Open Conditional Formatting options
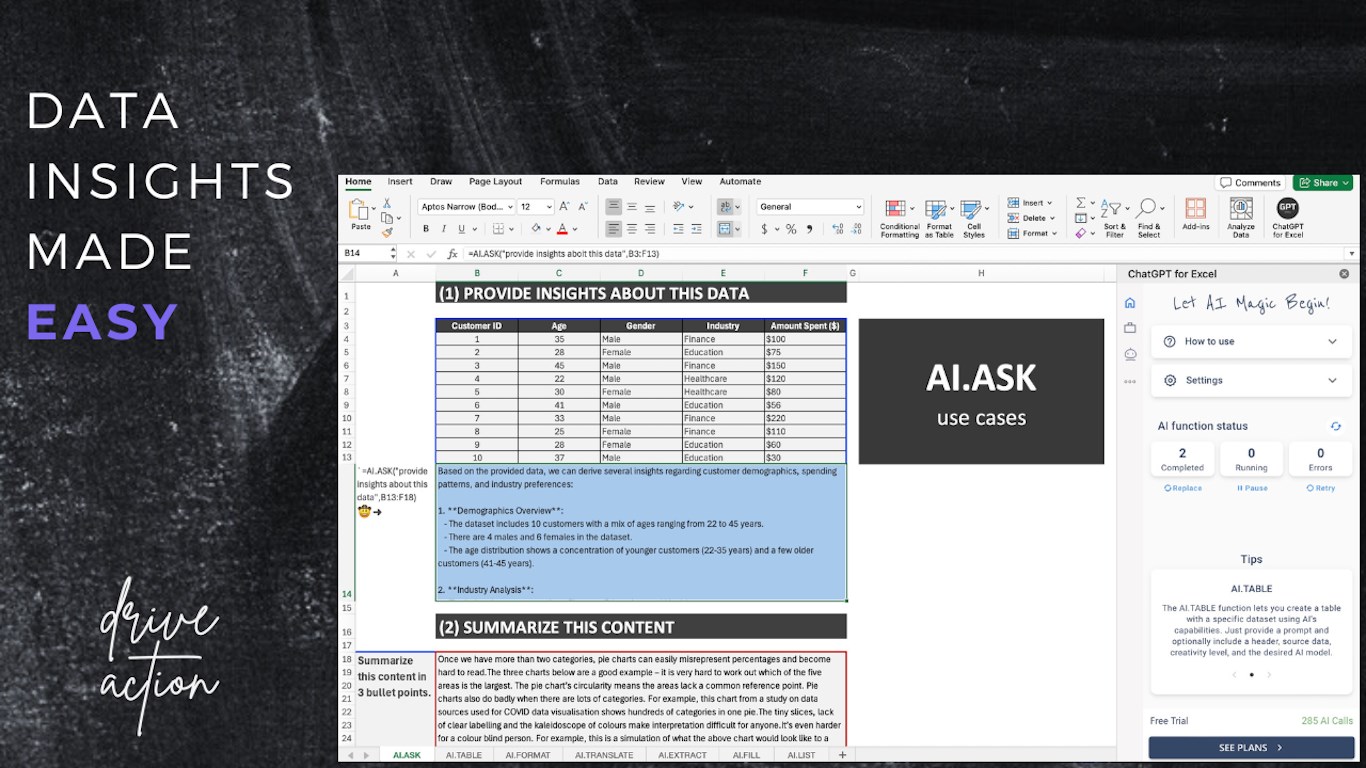1366x768 pixels. (899, 217)
